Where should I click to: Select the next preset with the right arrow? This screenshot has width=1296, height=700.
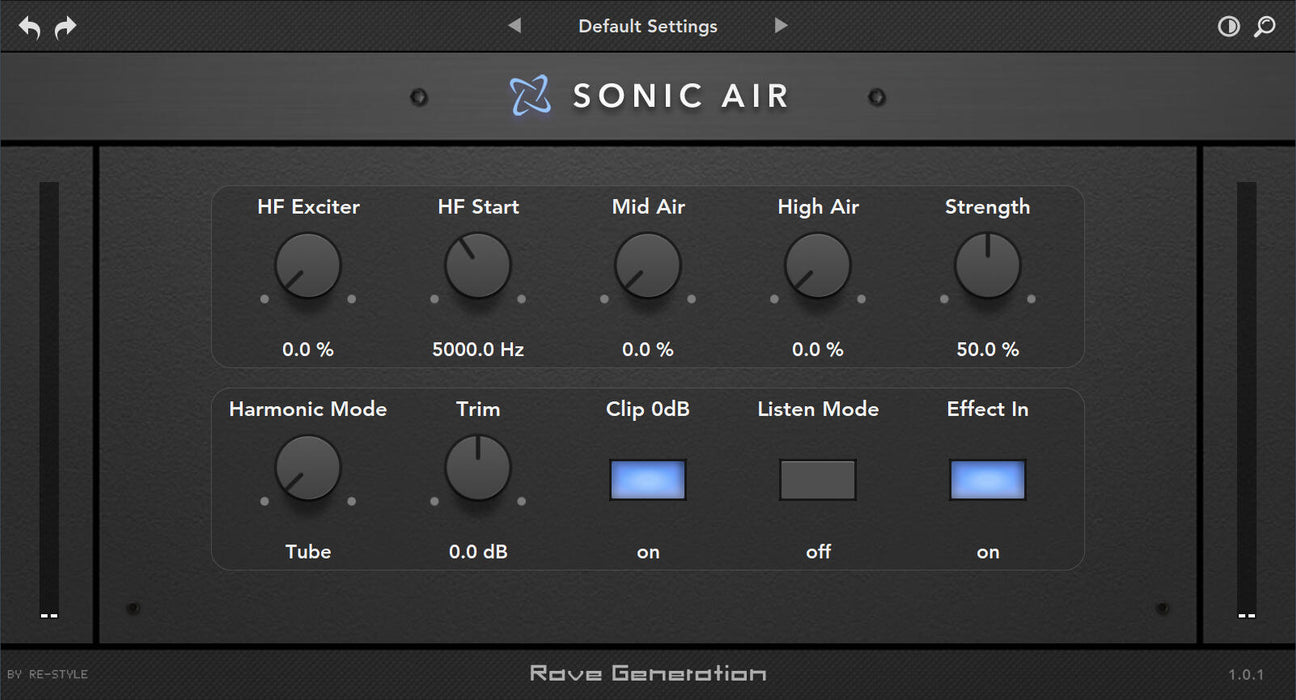(x=780, y=26)
